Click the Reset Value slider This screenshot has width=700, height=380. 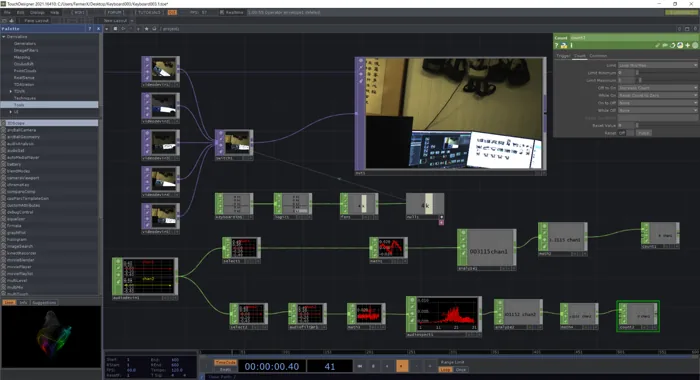667,125
